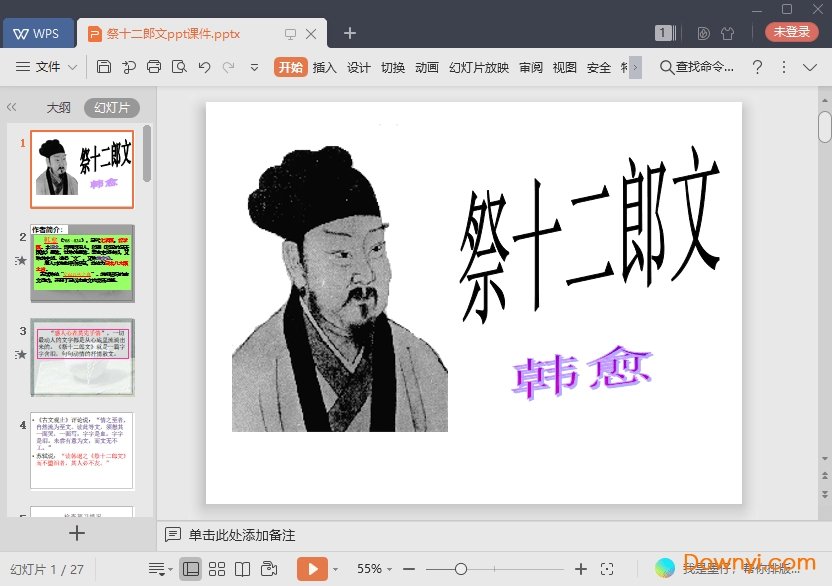Go to next slide using double-down arrow
The height and width of the screenshot is (586, 832).
coord(825,494)
